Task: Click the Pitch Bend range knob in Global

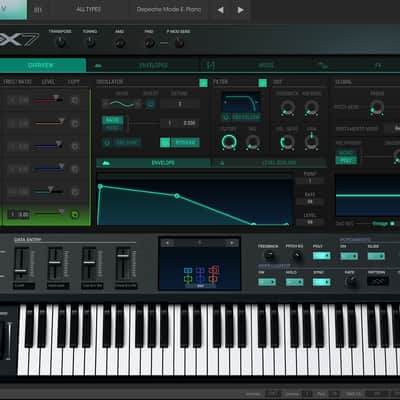Action: click(377, 109)
